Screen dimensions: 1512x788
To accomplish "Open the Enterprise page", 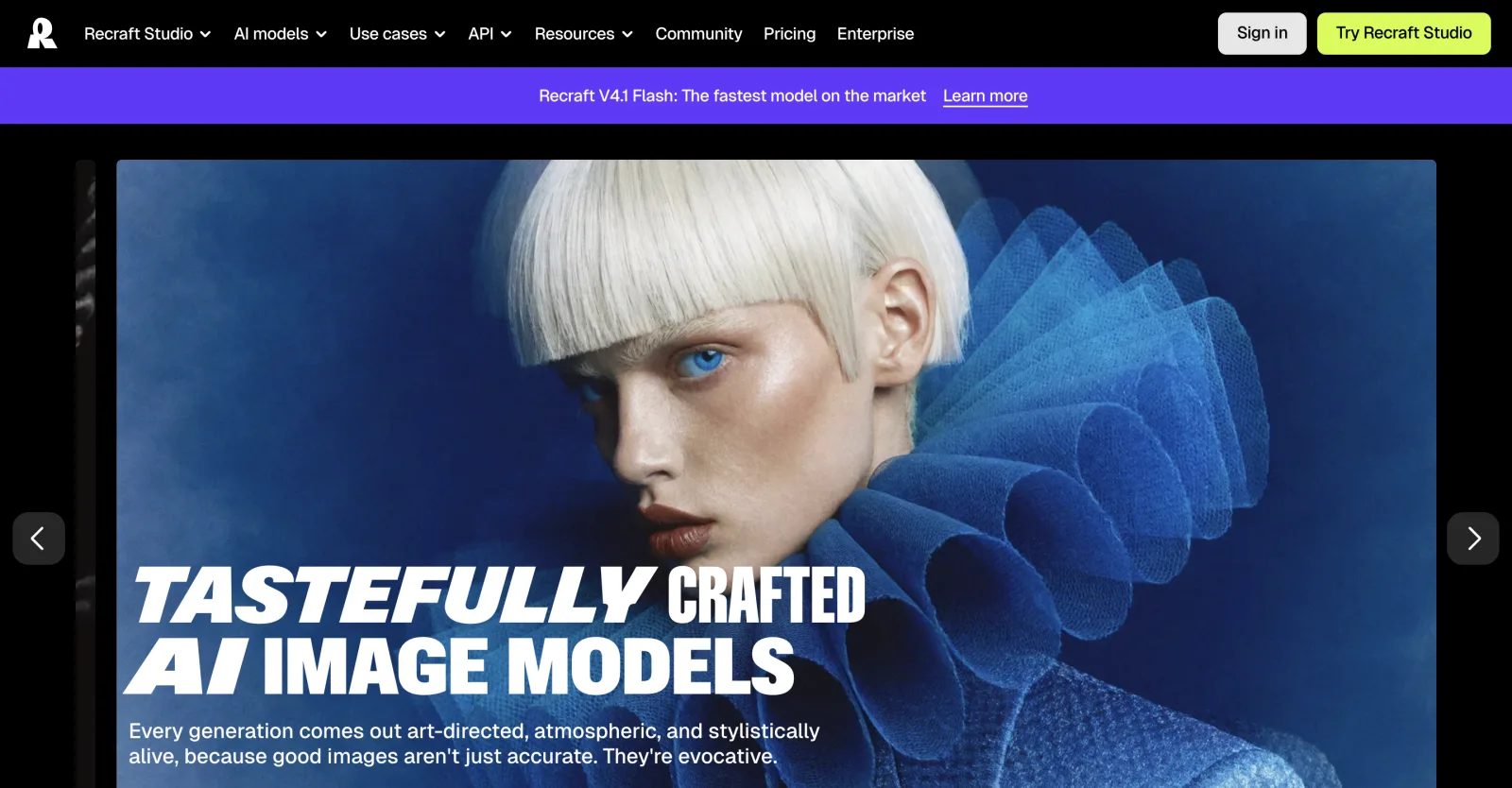I will (875, 34).
